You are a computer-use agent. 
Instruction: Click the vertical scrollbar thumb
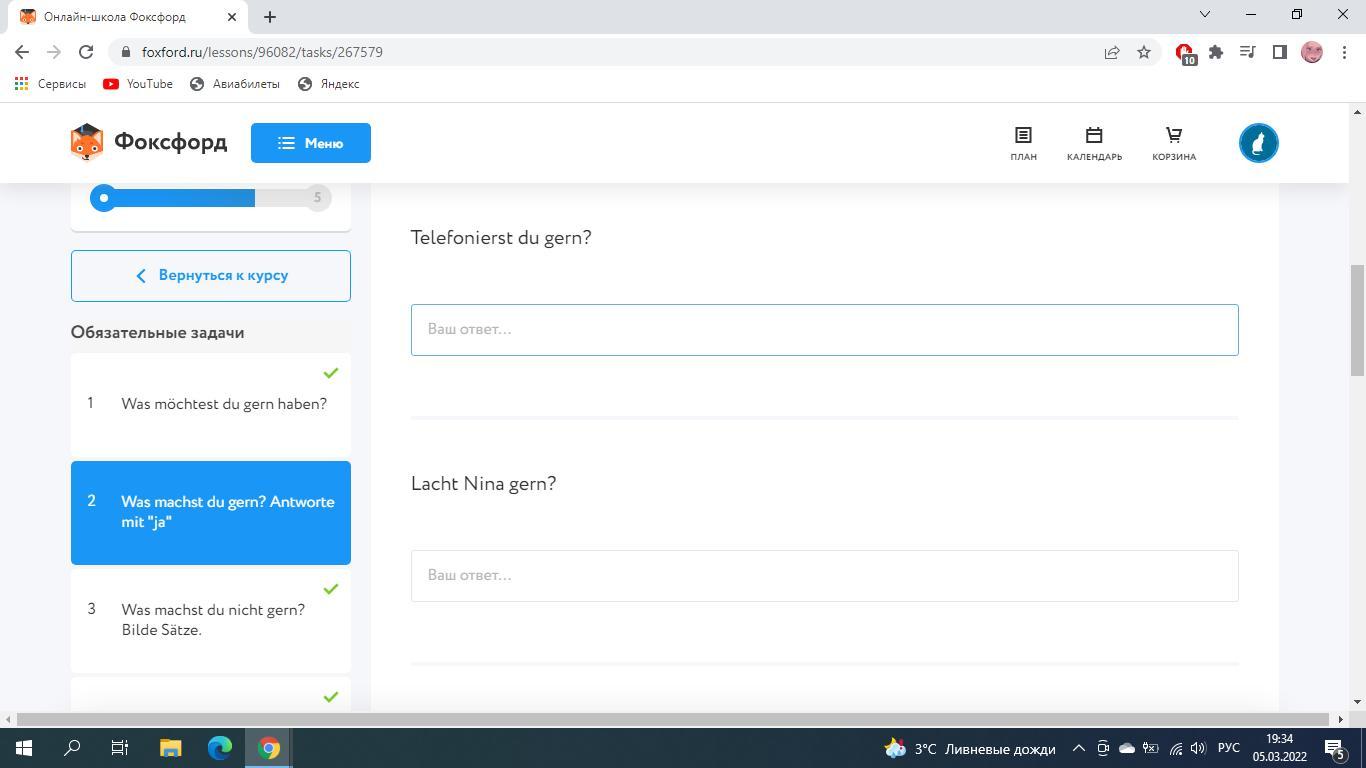click(x=1357, y=320)
